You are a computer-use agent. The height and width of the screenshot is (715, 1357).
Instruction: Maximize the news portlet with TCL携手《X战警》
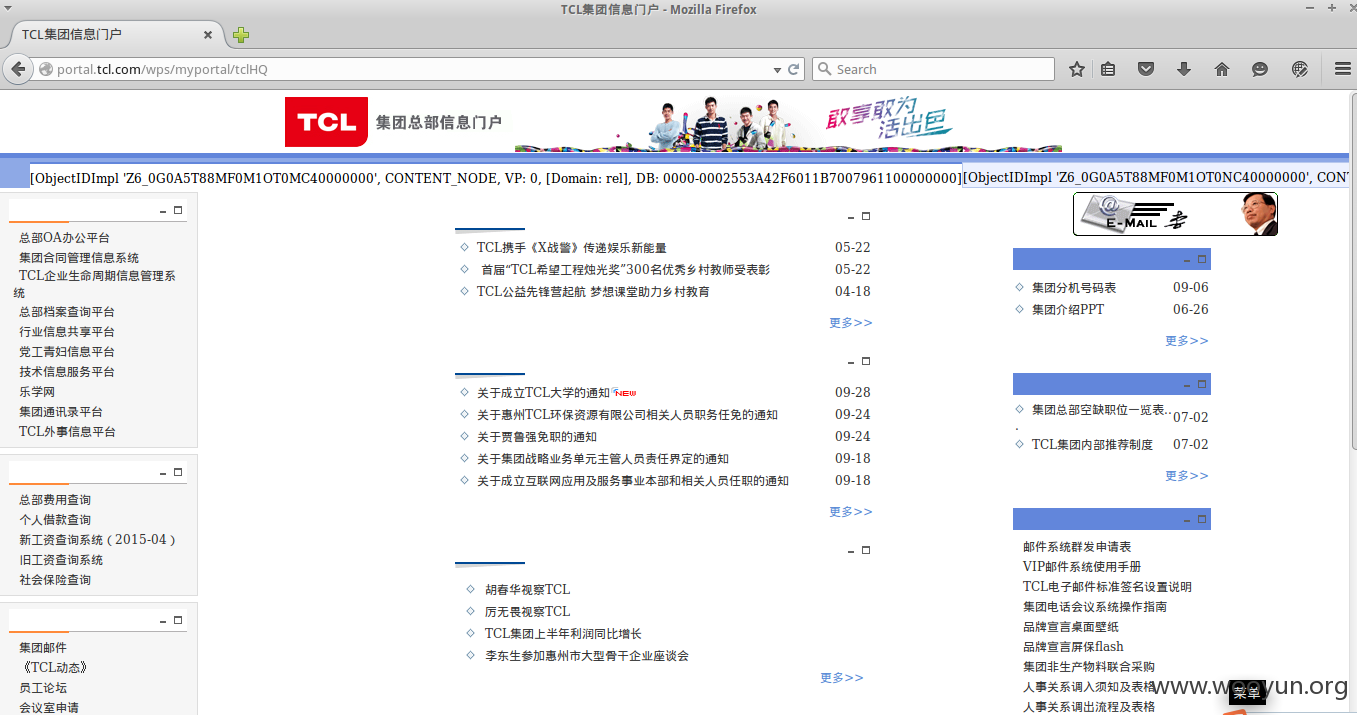866,215
